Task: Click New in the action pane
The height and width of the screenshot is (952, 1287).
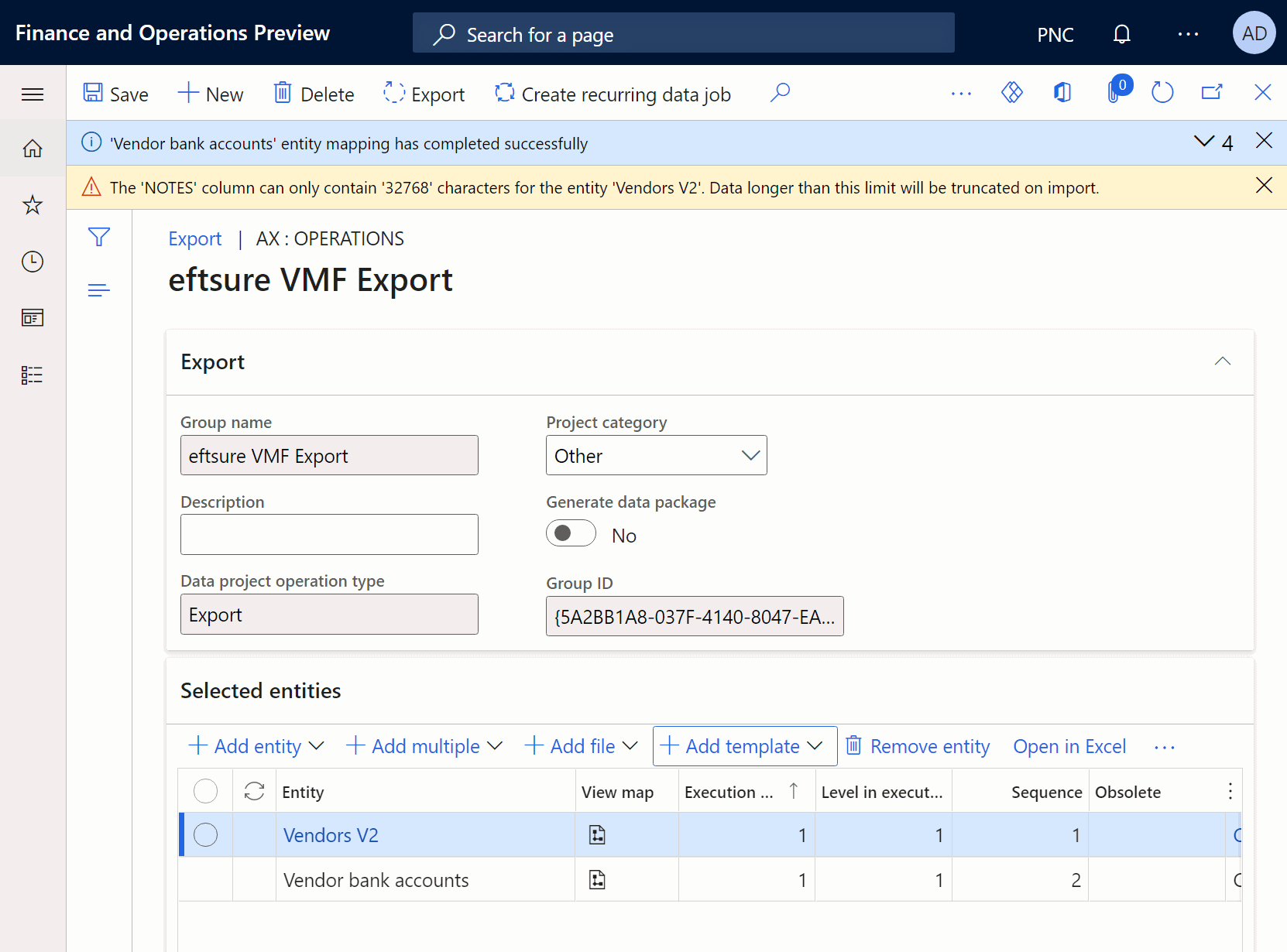Action: [210, 94]
